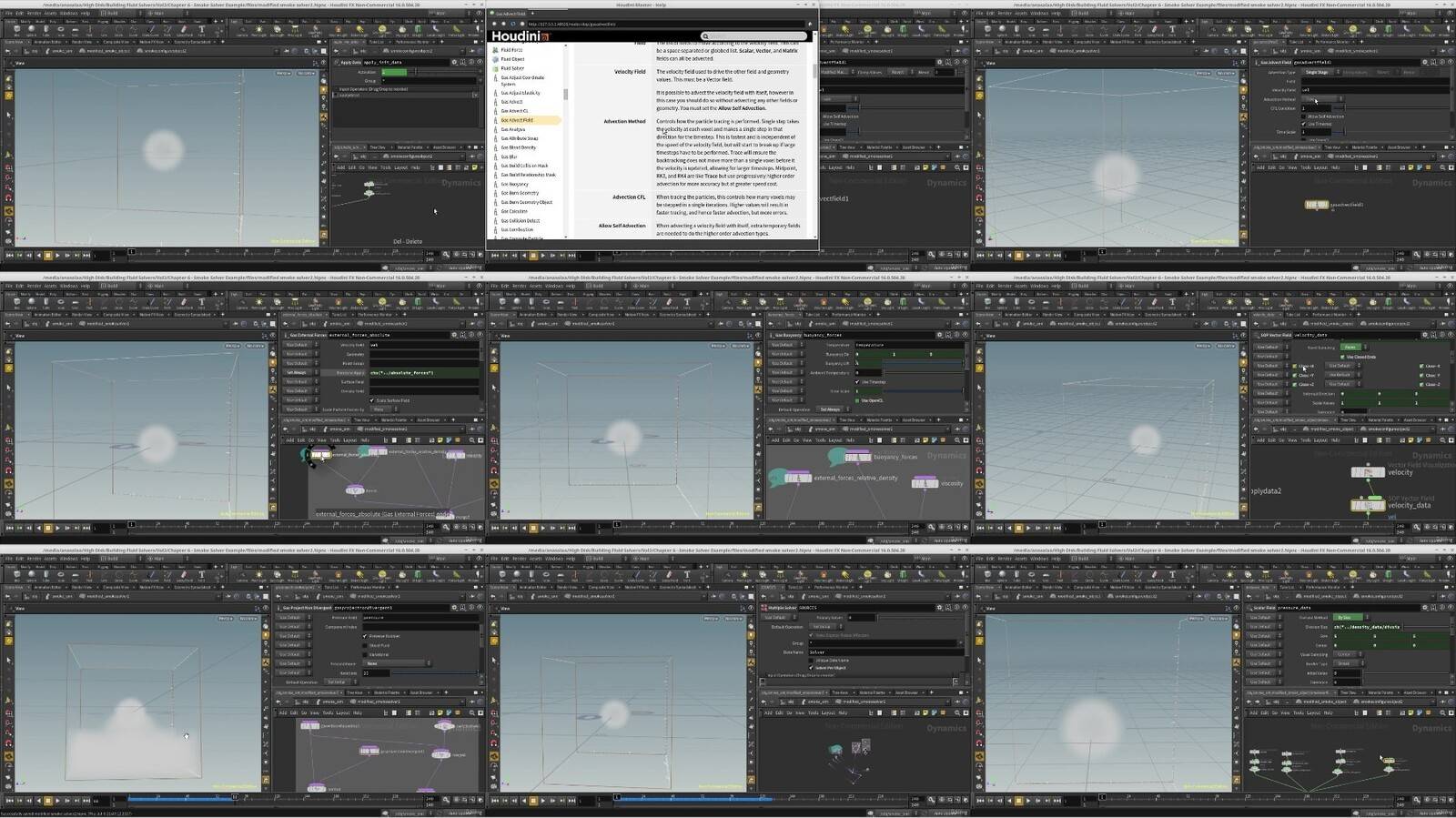Viewport: 1456px width, 818px height.
Task: Toggle the Close -X checkbox on velocity_data
Action: [1421, 366]
